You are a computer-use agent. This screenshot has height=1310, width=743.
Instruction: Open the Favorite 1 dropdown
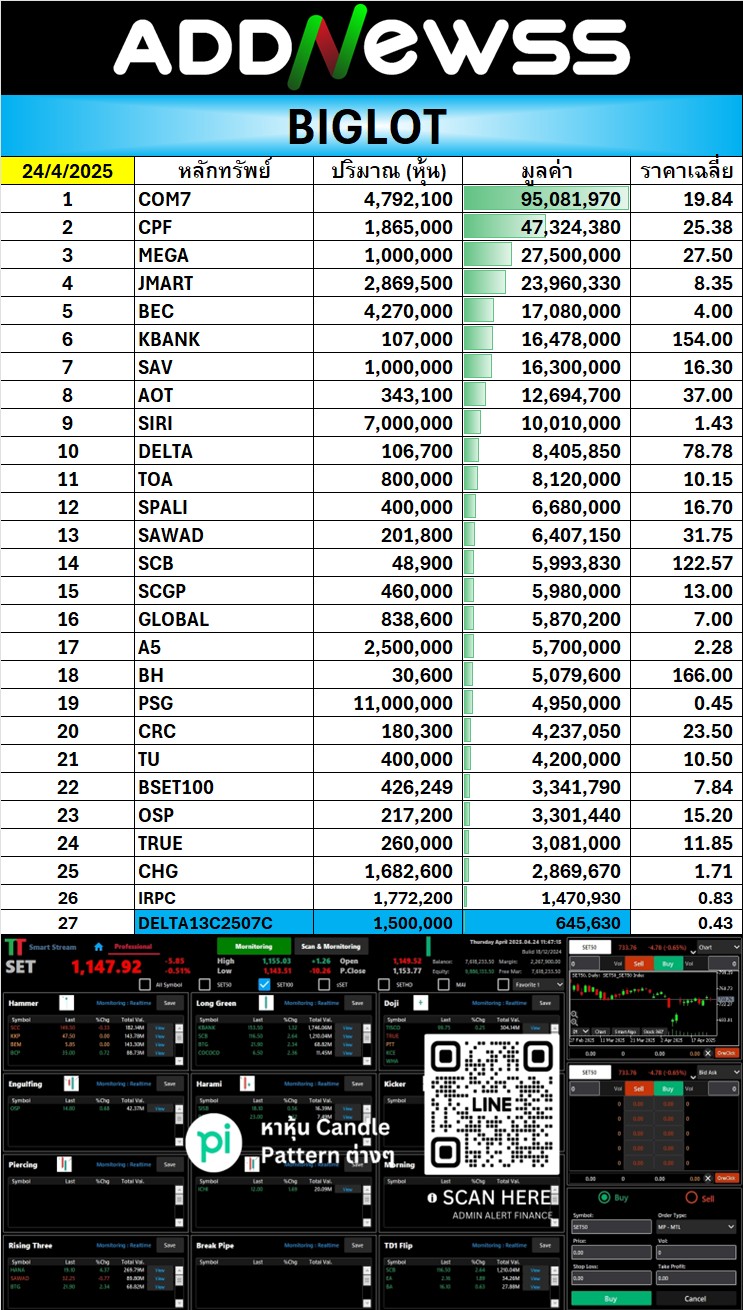539,984
